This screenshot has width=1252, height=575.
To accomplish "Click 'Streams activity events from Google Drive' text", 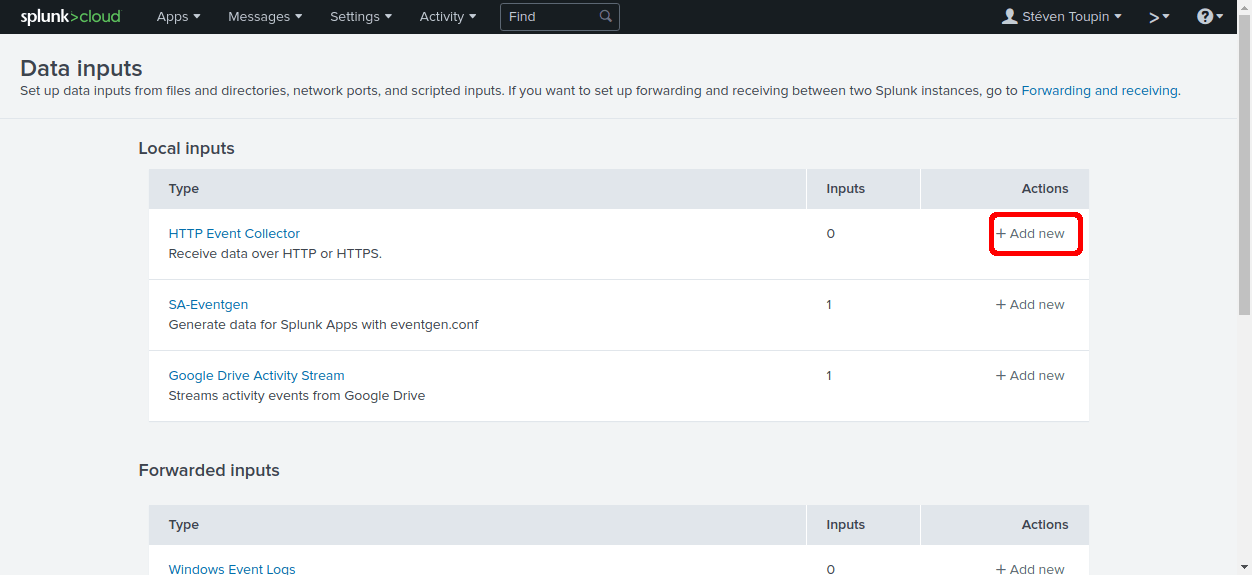I will tap(297, 396).
